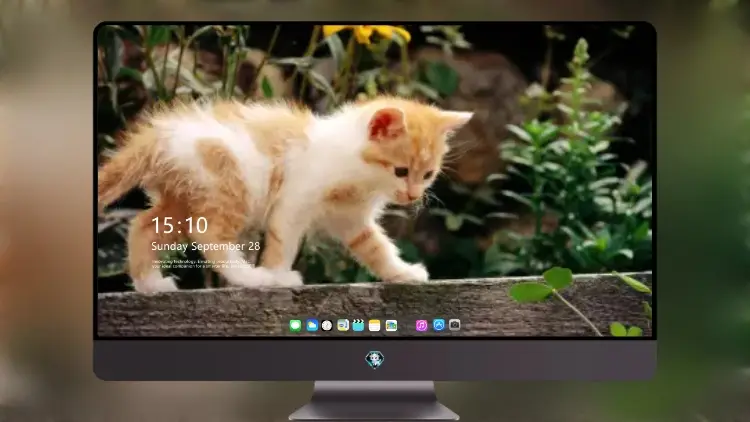Open the clapperboard video app in the dock
The image size is (750, 422).
358,325
